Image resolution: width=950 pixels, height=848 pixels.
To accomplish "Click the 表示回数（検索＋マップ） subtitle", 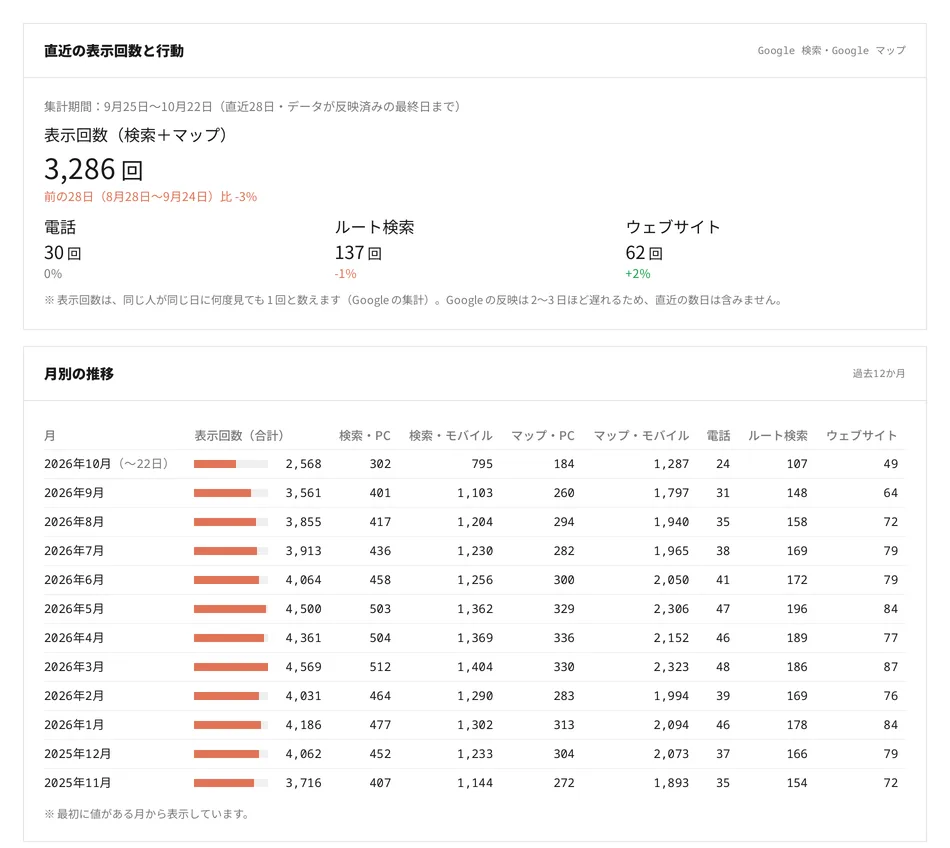I will 136,135.
